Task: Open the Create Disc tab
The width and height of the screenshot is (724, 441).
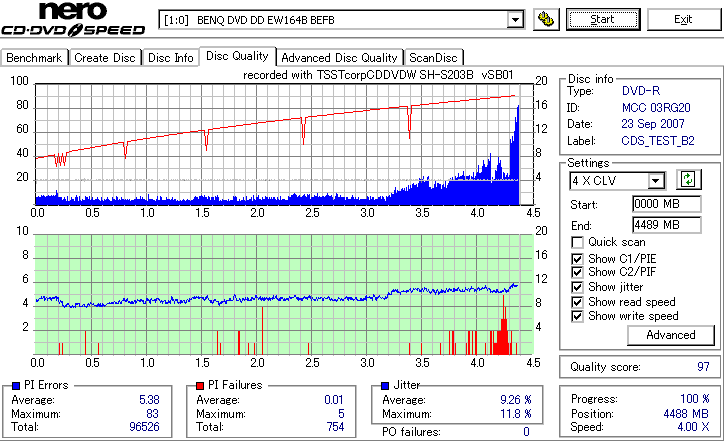Action: (x=105, y=58)
